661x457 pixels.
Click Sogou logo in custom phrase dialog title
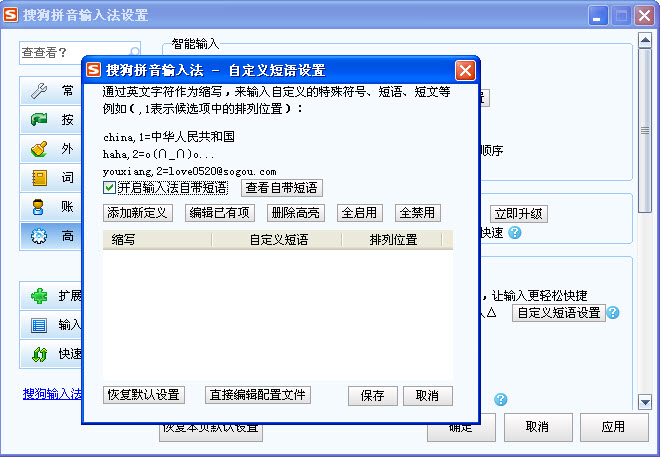coord(94,70)
